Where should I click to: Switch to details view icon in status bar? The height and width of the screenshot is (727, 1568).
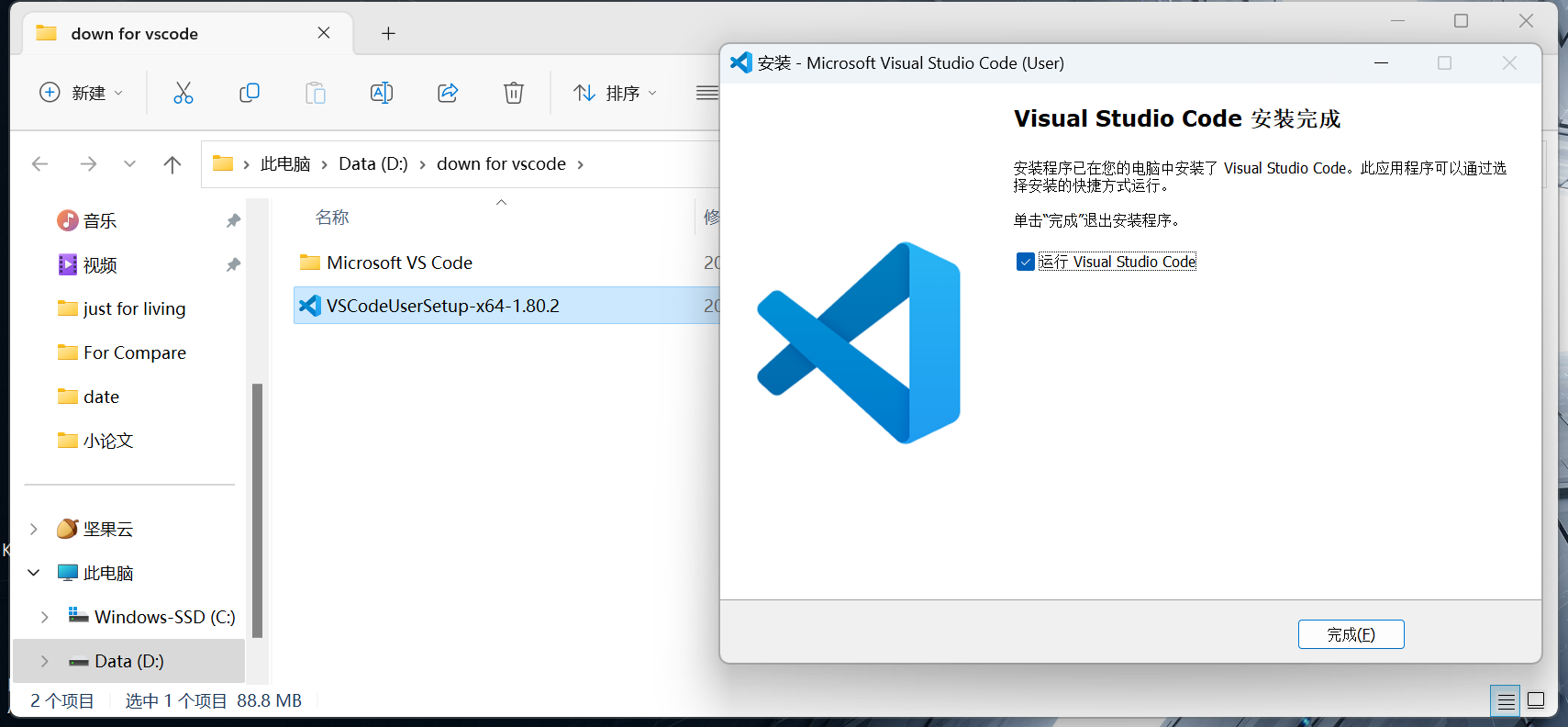click(x=1506, y=701)
